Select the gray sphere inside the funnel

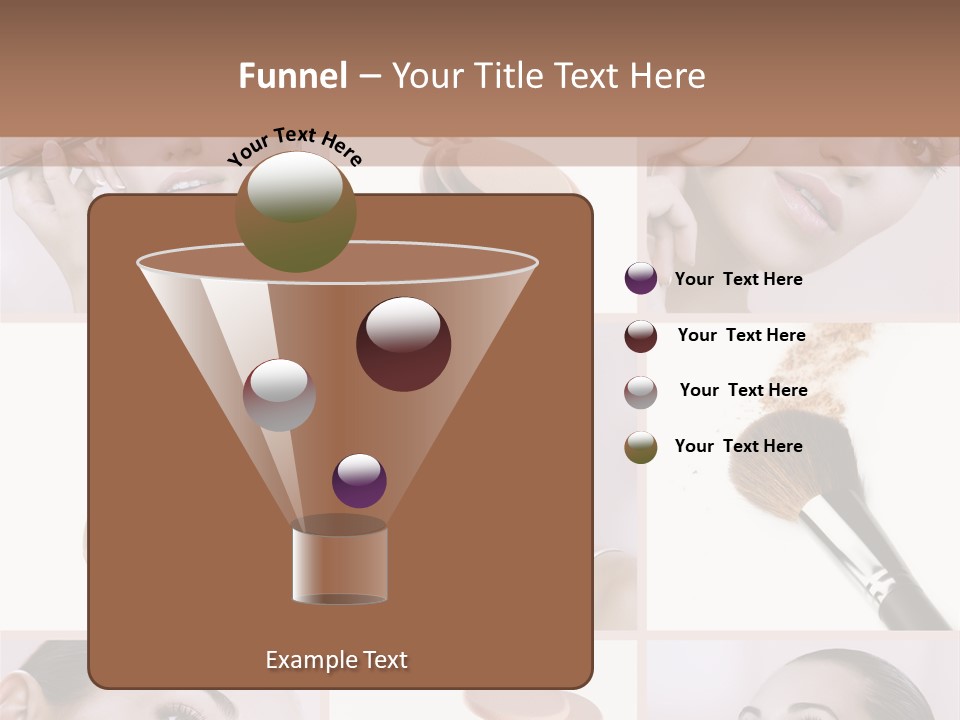click(x=279, y=395)
